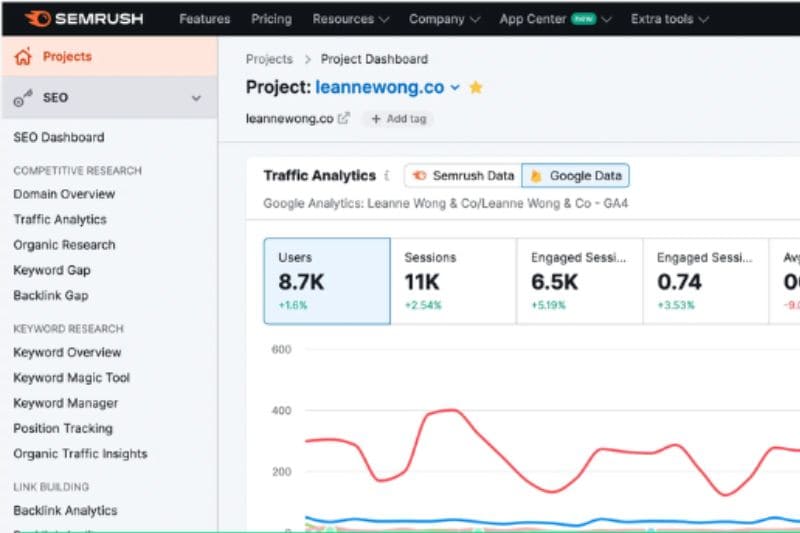Click the leannewong.co project title link

[x=380, y=87]
